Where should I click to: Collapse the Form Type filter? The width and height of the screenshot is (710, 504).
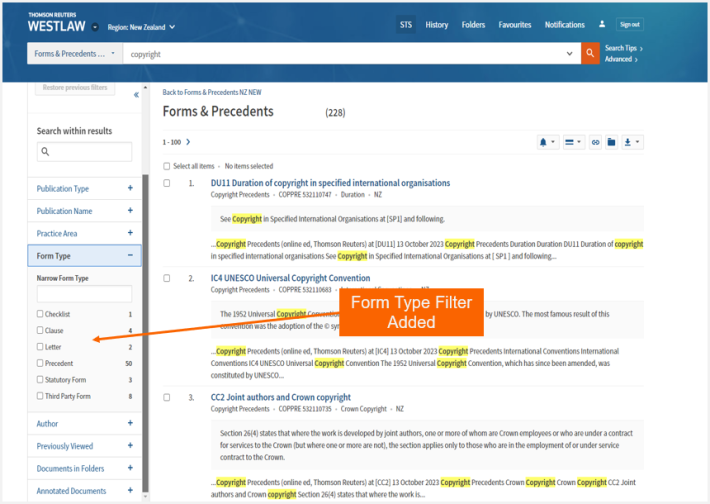[x=84, y=256]
